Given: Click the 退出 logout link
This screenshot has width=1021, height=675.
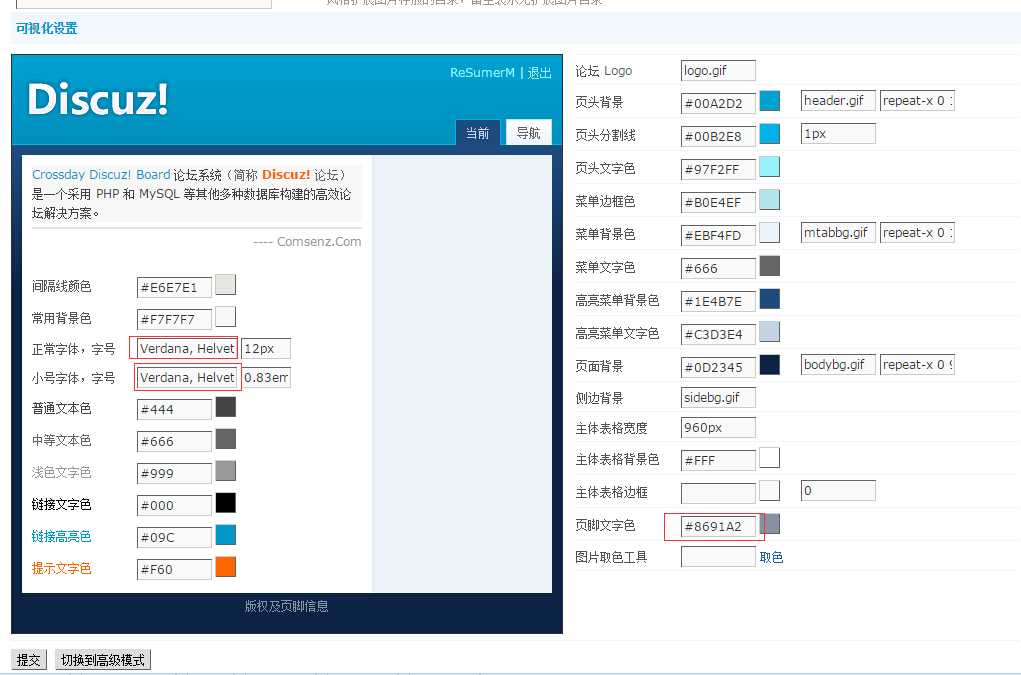Looking at the screenshot, I should pos(539,73).
